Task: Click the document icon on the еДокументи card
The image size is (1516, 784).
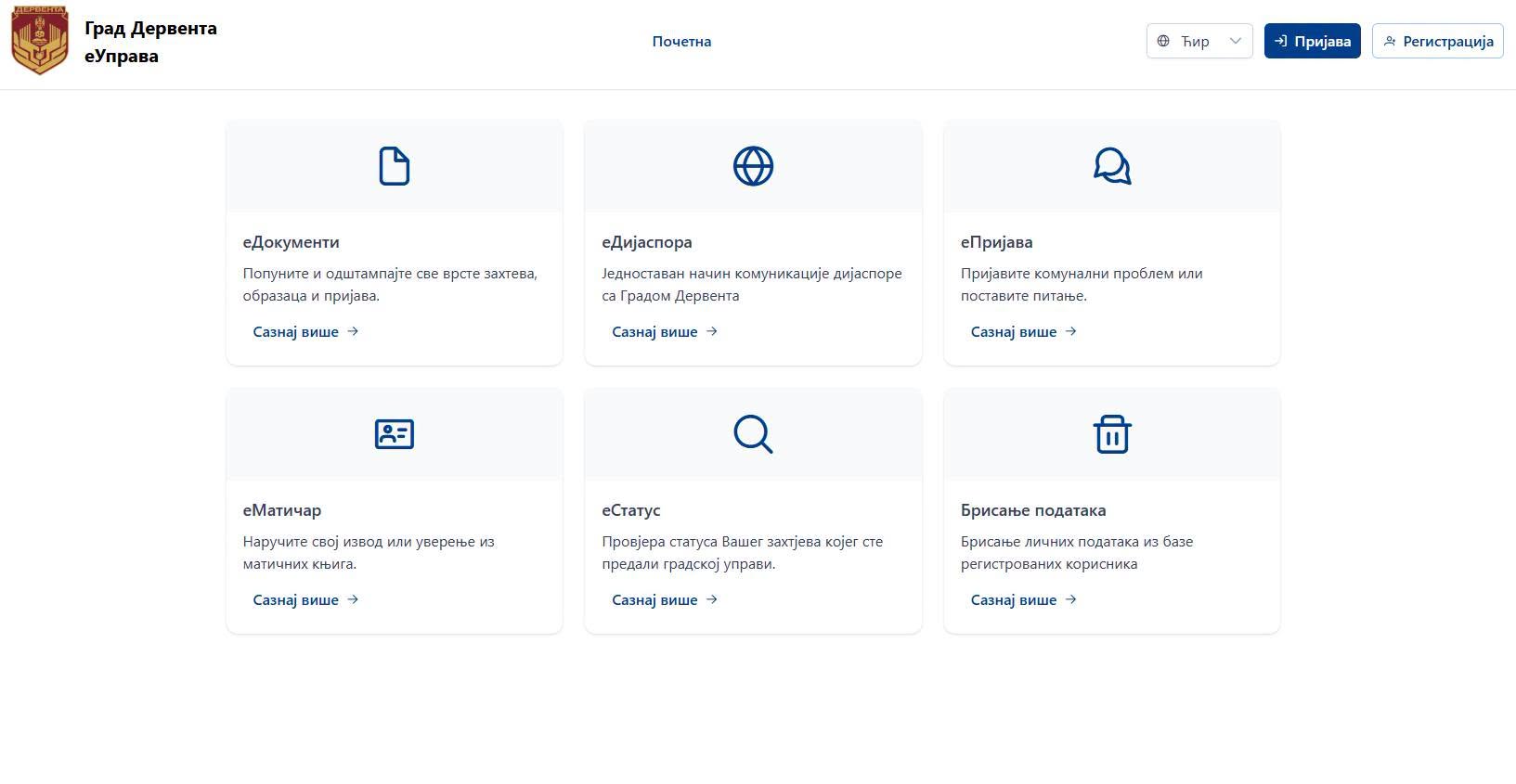Action: click(395, 166)
